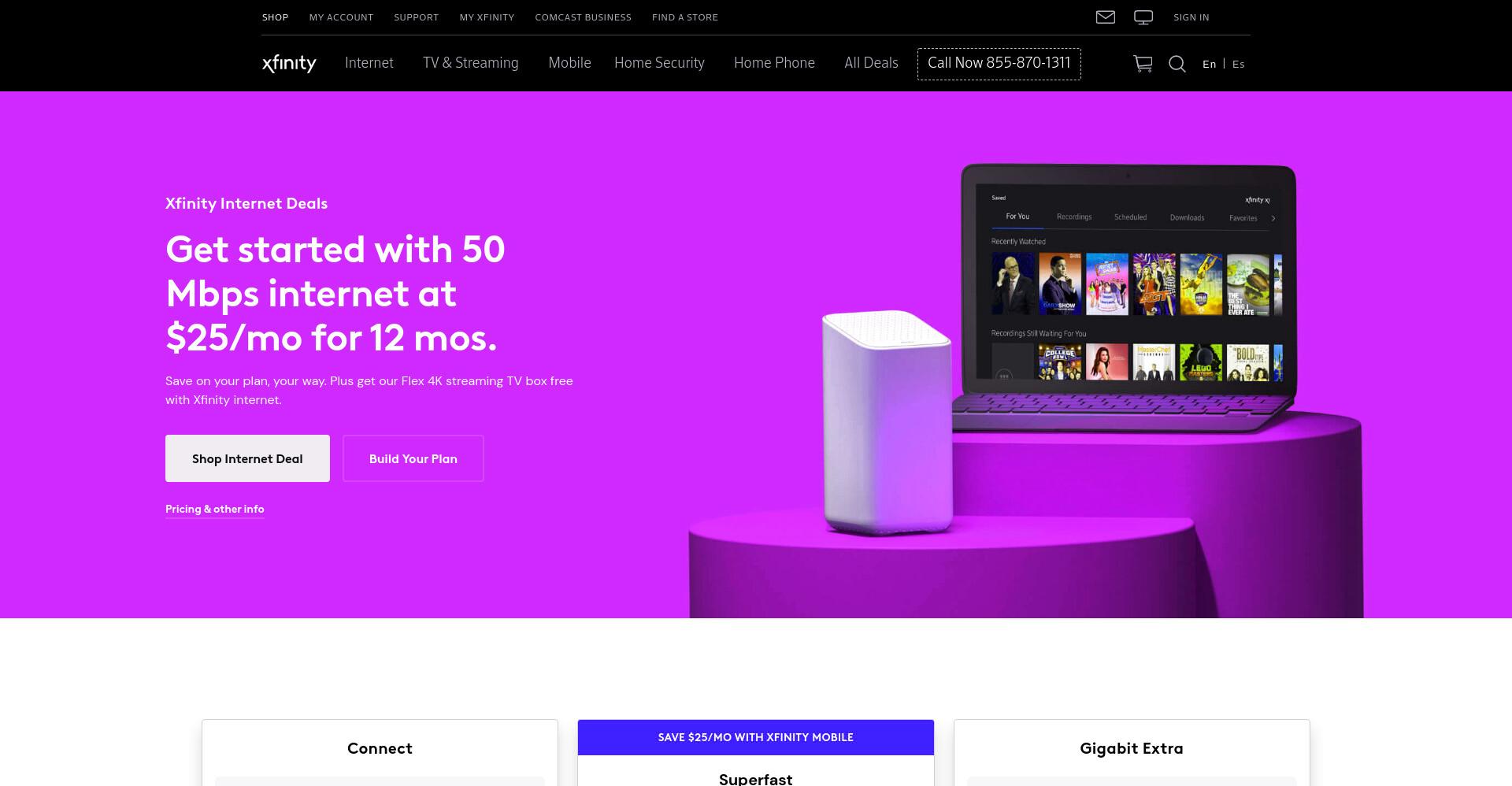Click Call Now 855-870-1311
The width and height of the screenshot is (1512, 786).
(x=999, y=64)
